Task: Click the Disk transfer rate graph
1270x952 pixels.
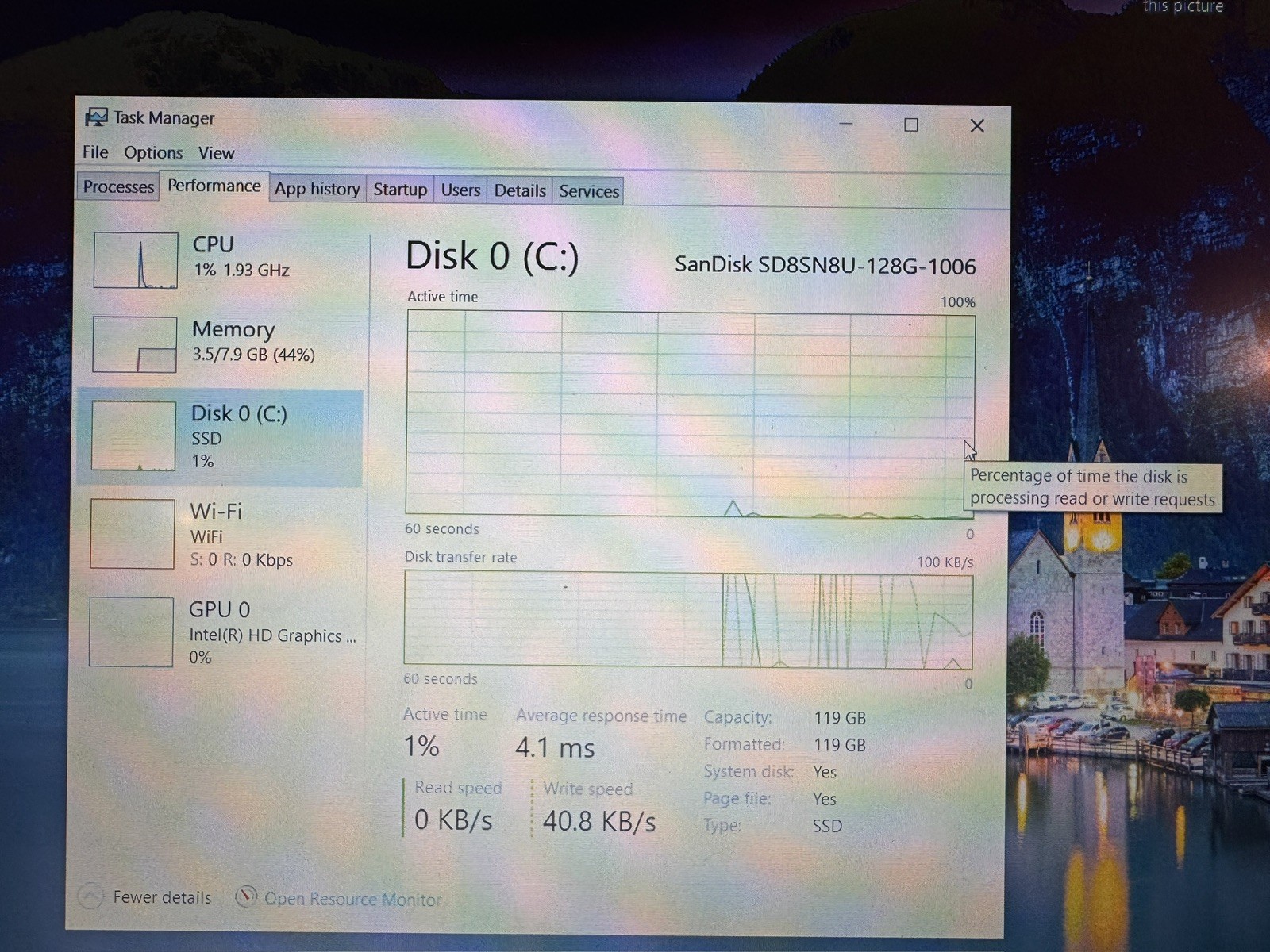Action: coord(688,619)
